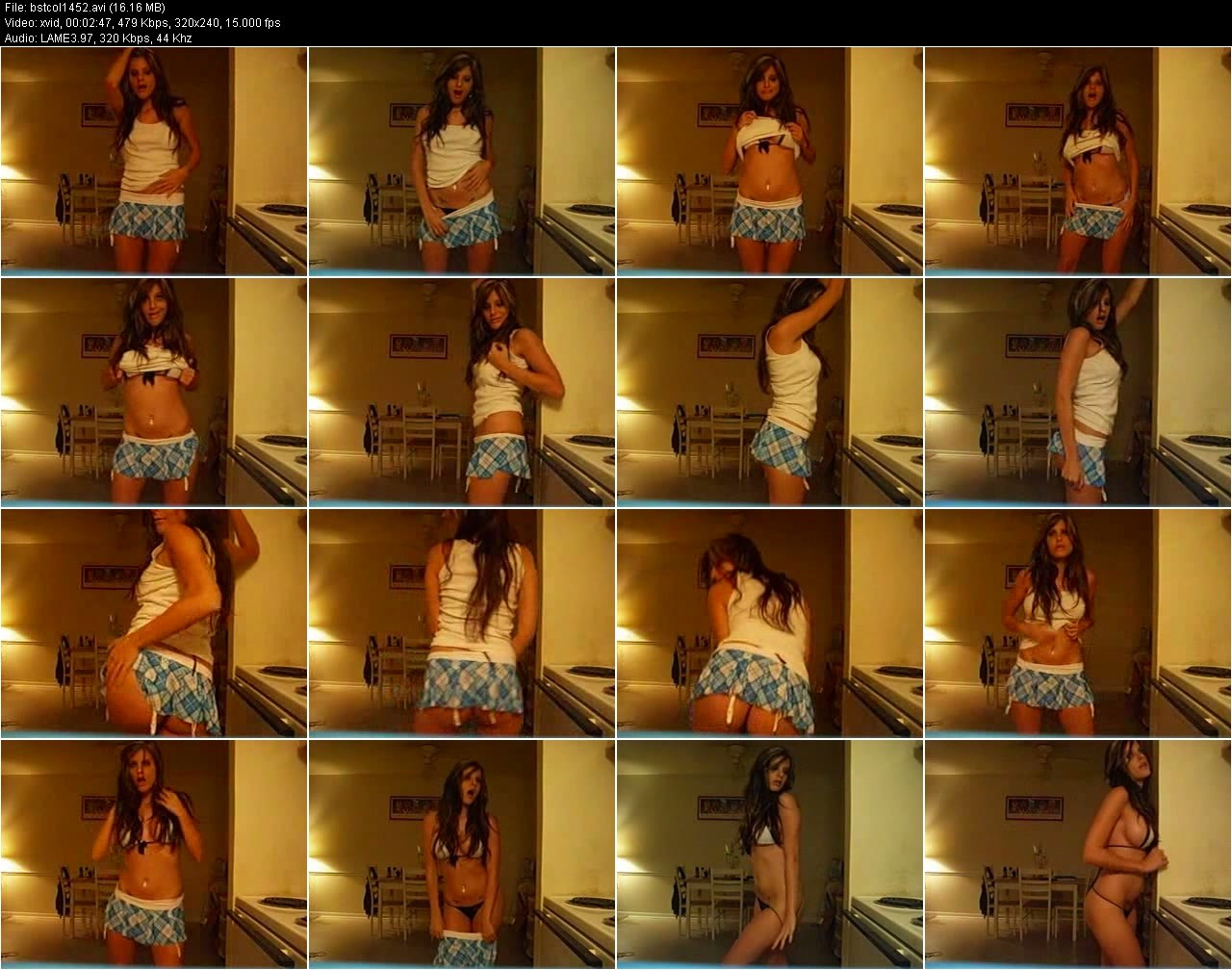Select first thumbnail in the top row
The image size is (1232, 970).
[x=154, y=162]
